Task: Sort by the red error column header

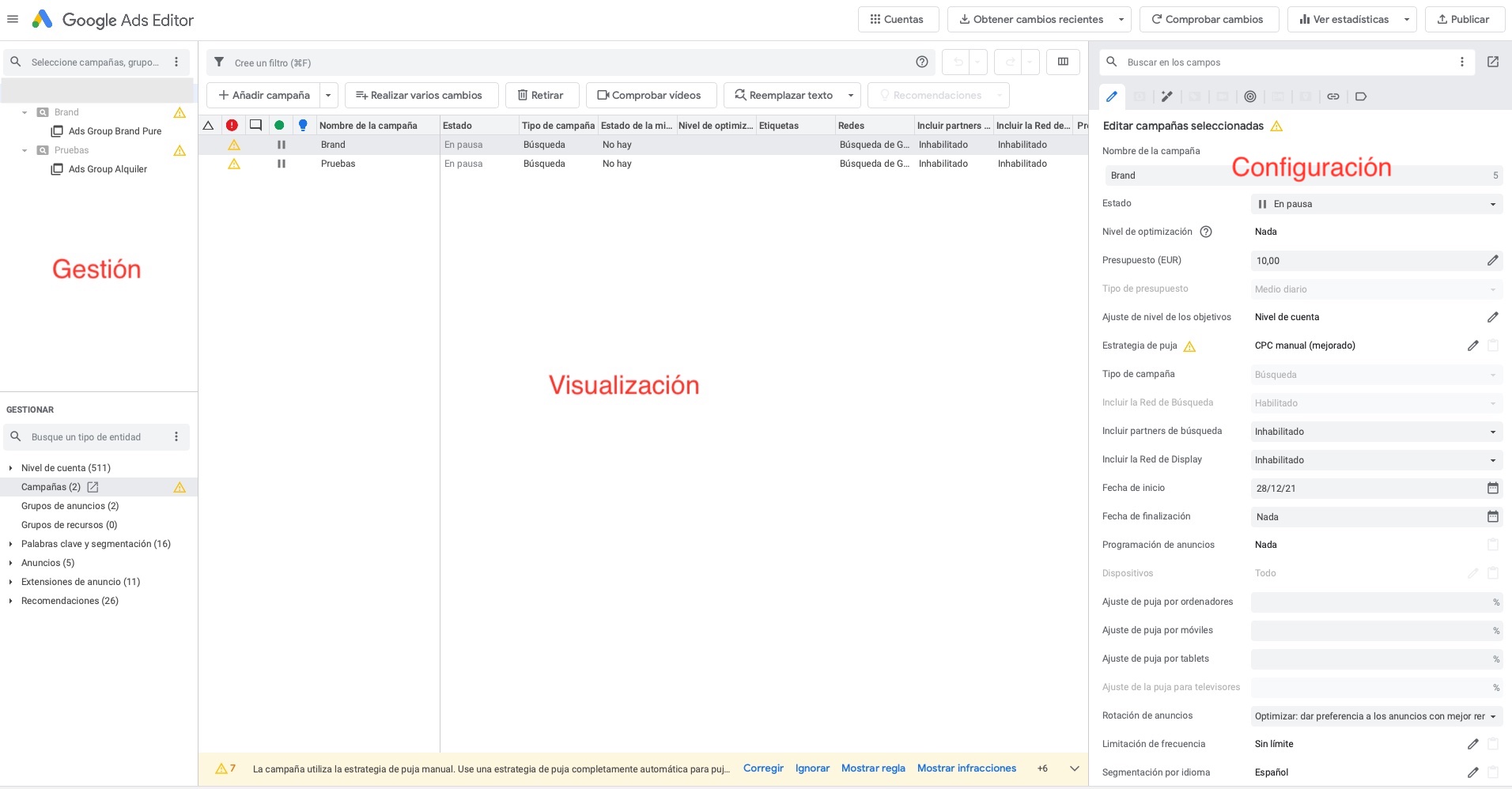Action: [232, 125]
